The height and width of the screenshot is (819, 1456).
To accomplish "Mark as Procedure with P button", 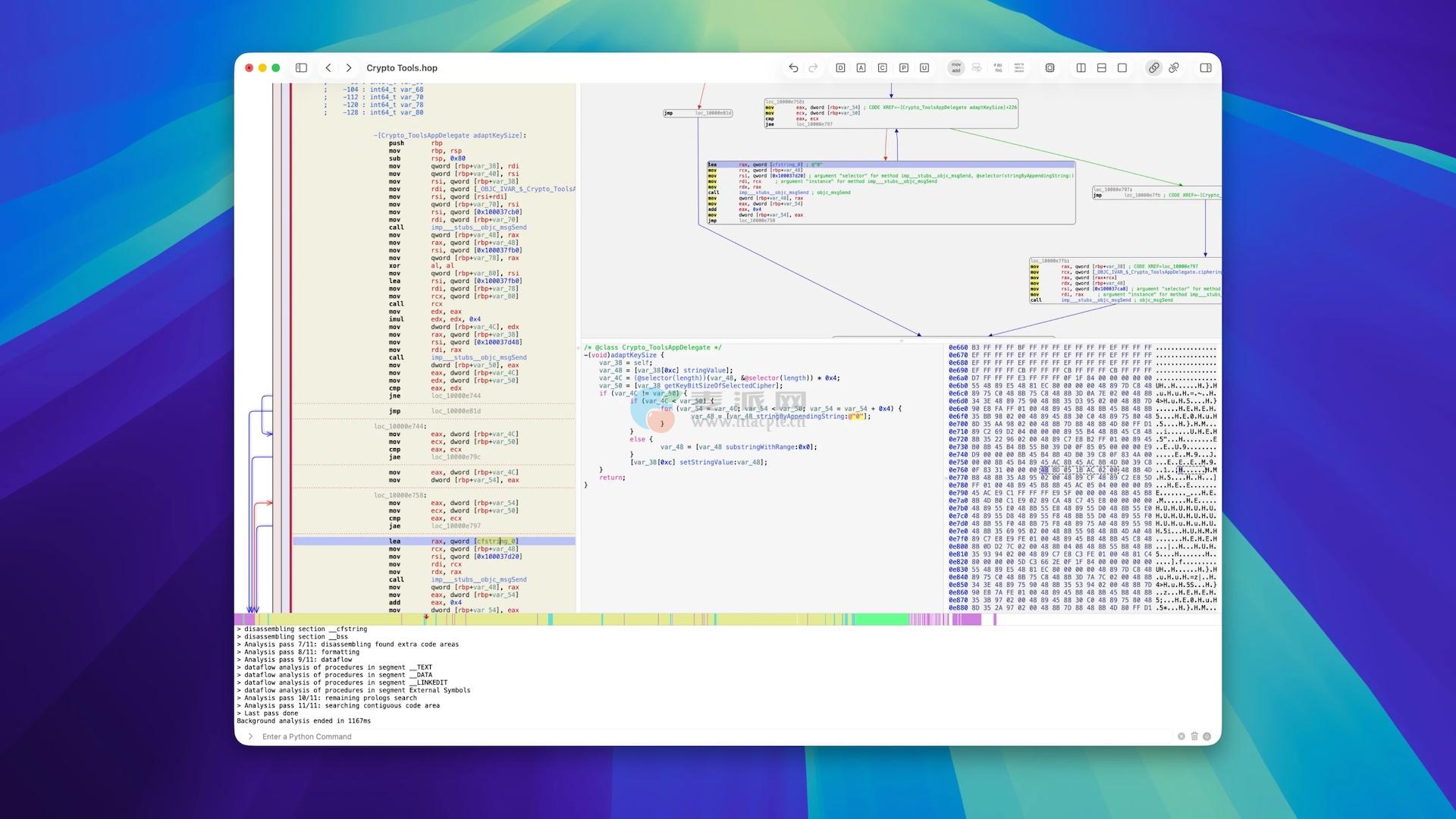I will pos(903,68).
